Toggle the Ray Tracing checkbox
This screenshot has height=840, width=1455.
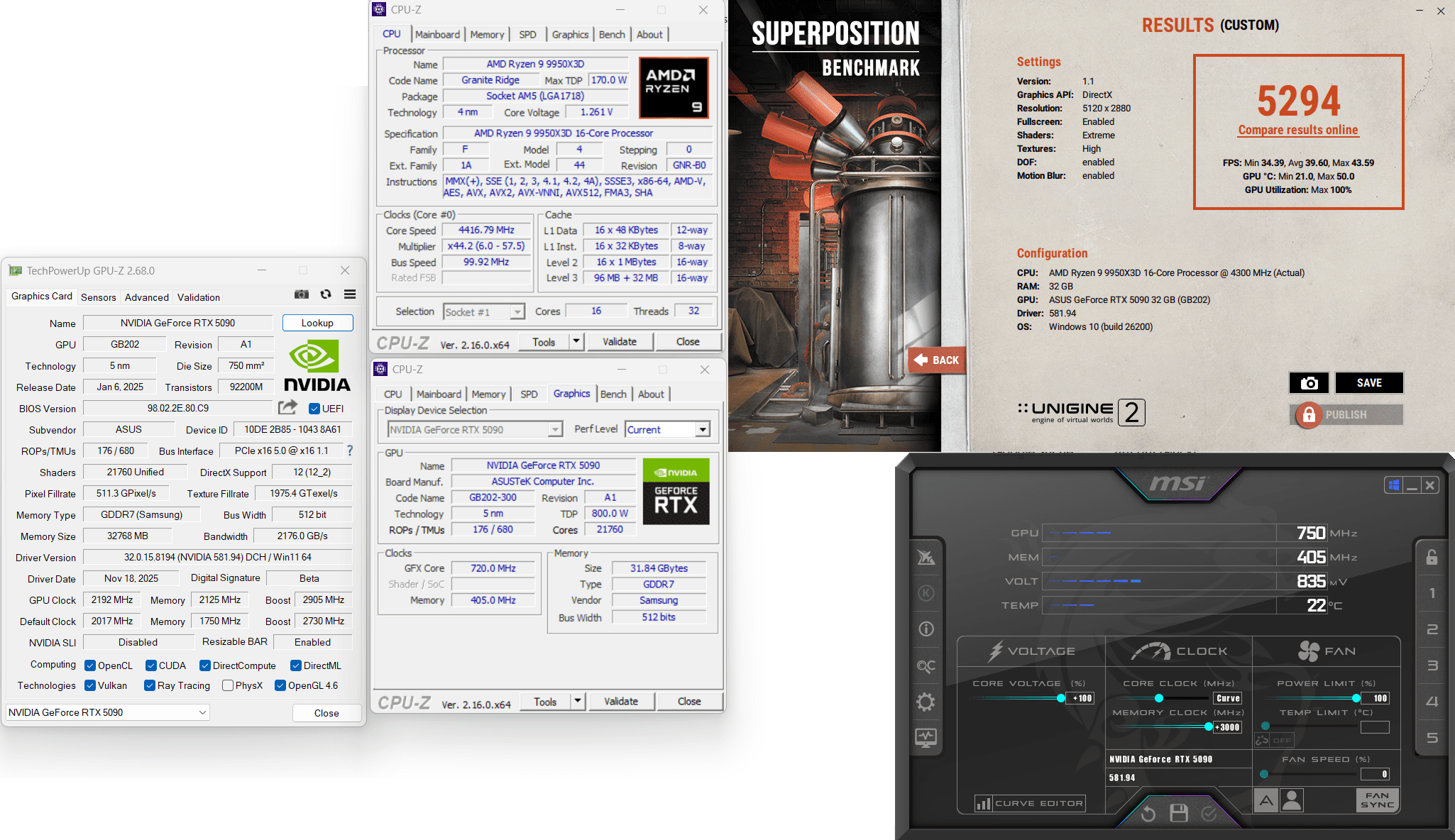coord(150,685)
